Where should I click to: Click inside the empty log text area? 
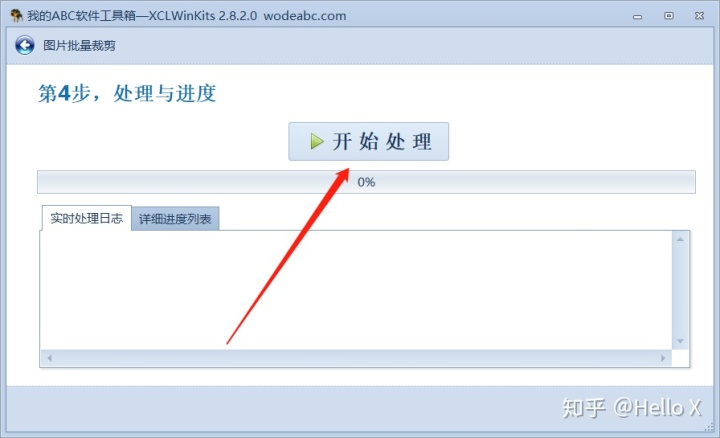tap(356, 290)
